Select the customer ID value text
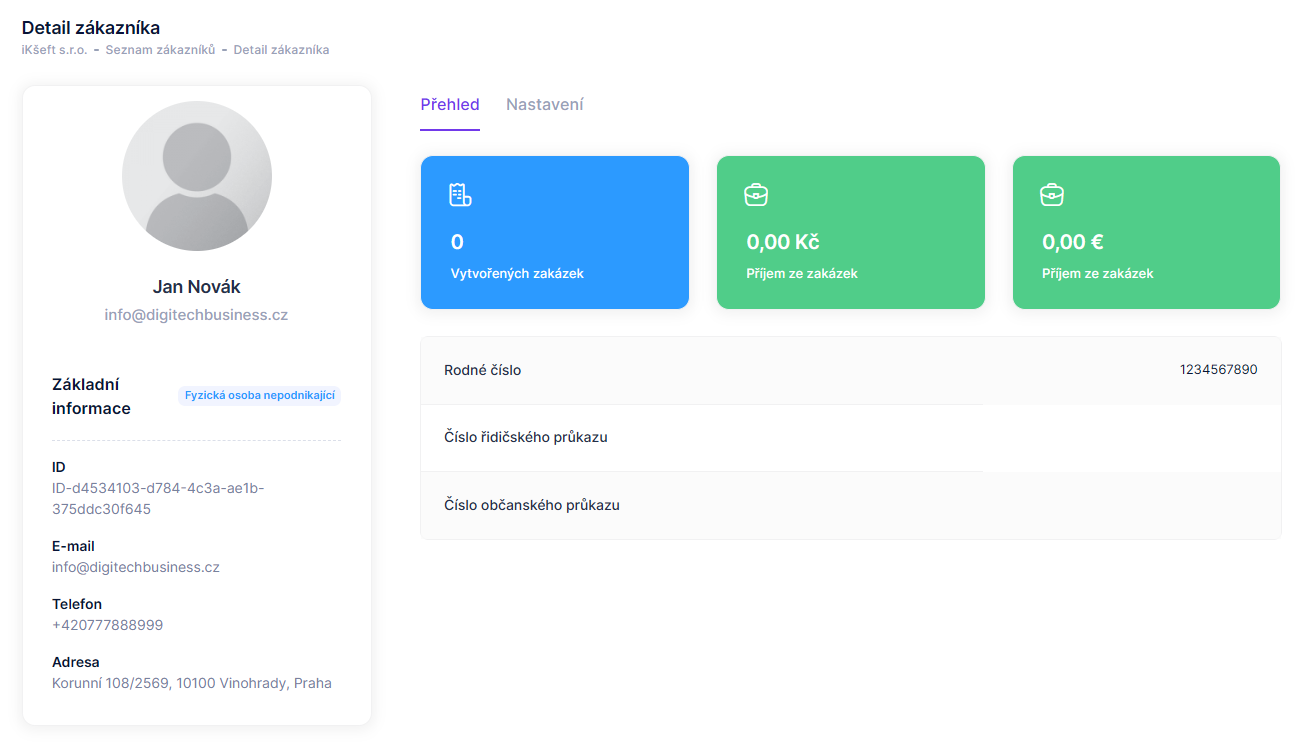 158,498
